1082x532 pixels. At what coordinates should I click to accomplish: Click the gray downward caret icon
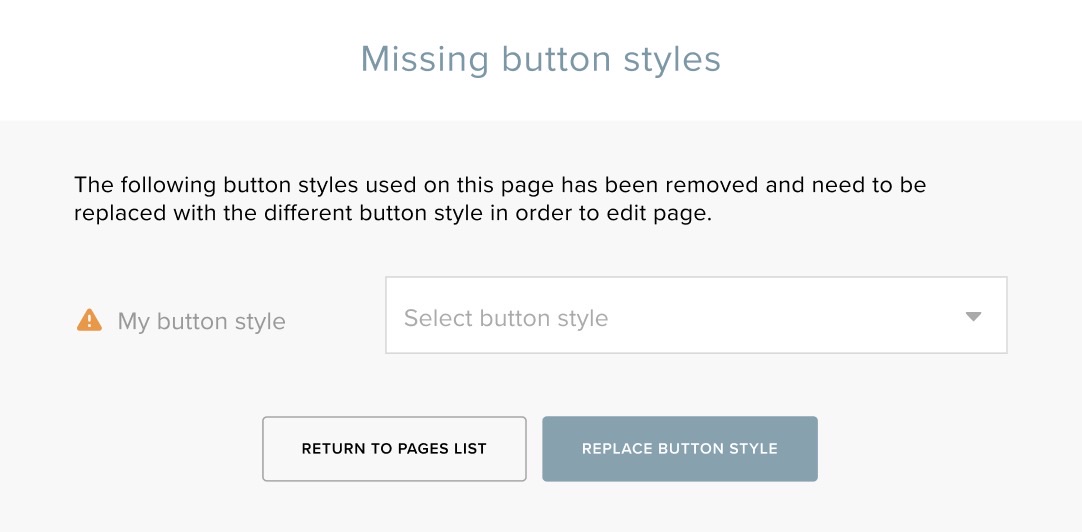pos(973,317)
